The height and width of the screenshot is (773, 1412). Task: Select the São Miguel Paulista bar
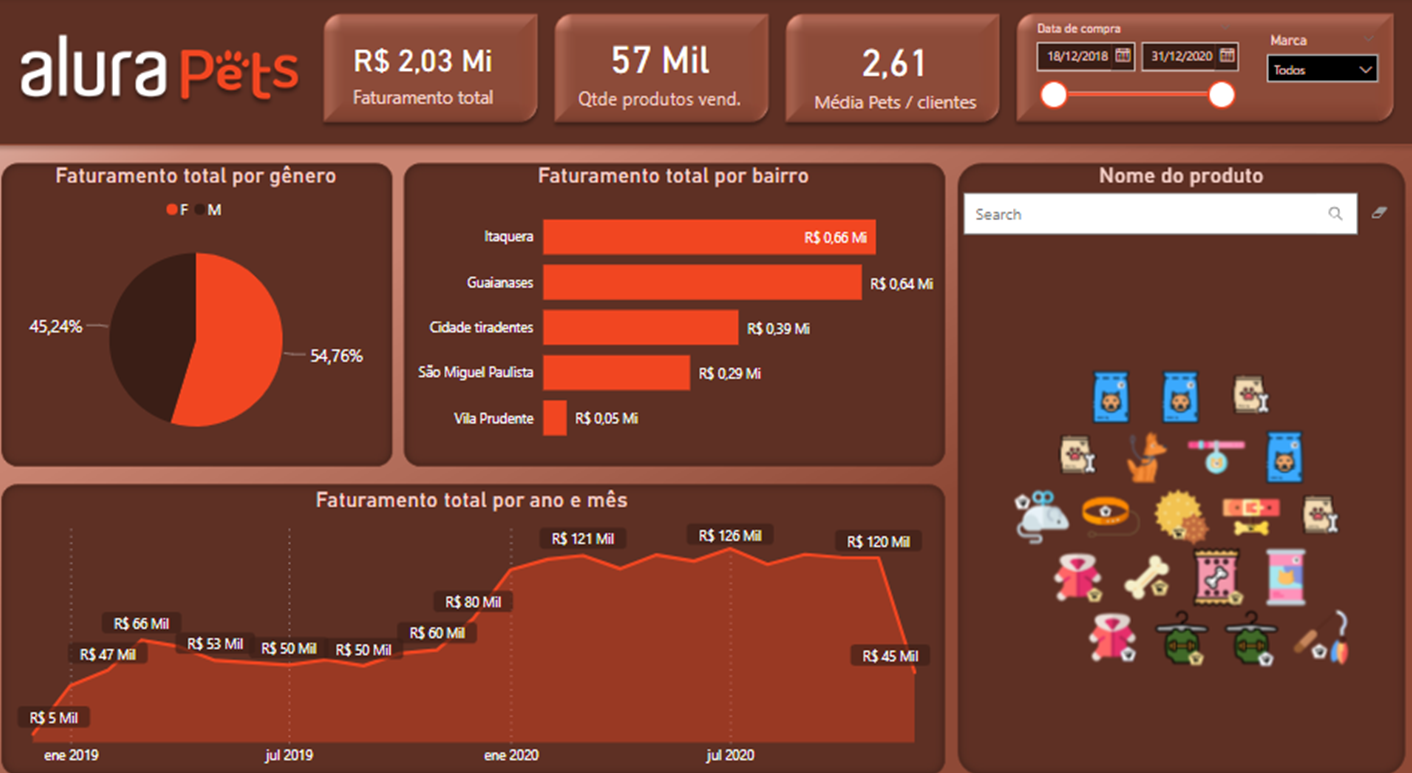(x=616, y=372)
